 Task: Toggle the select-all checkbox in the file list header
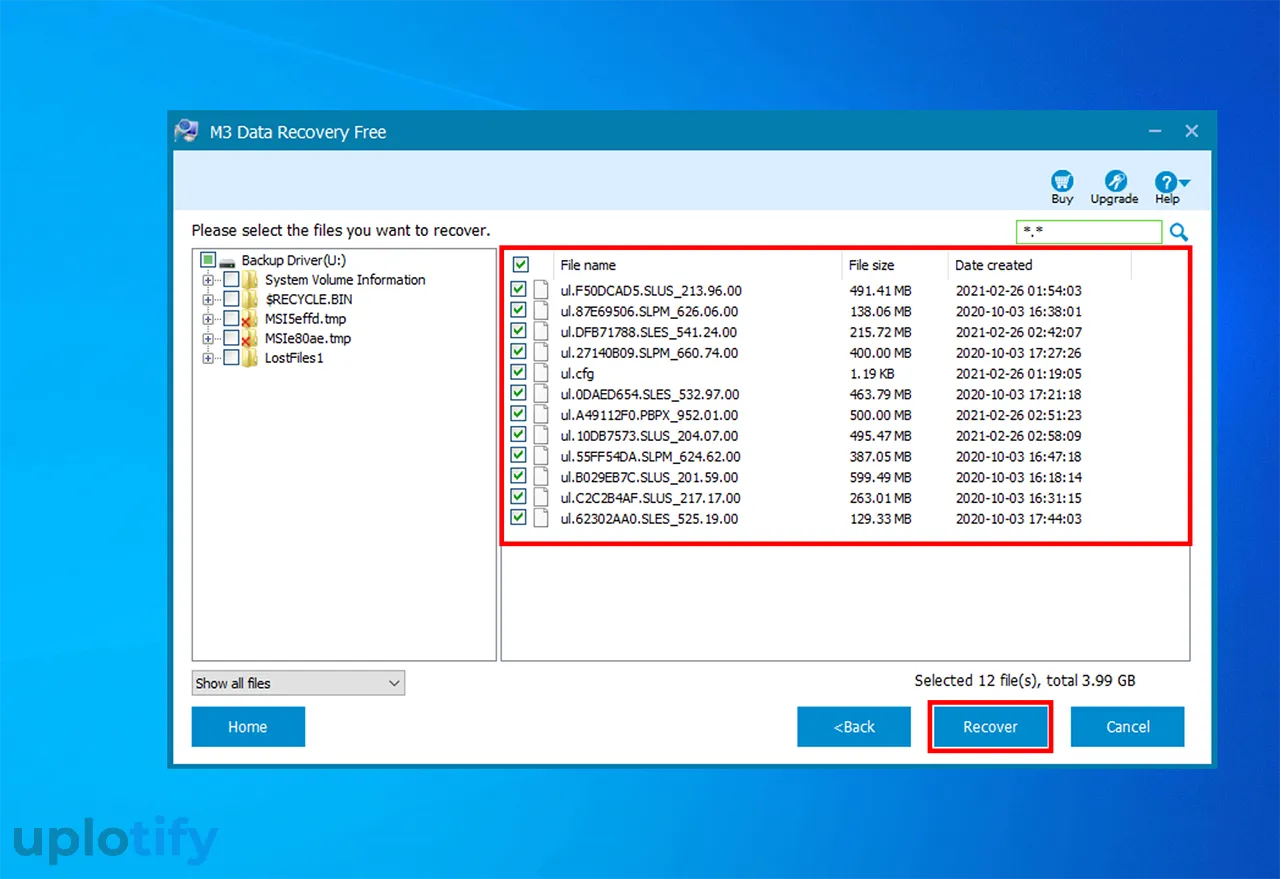coord(520,265)
